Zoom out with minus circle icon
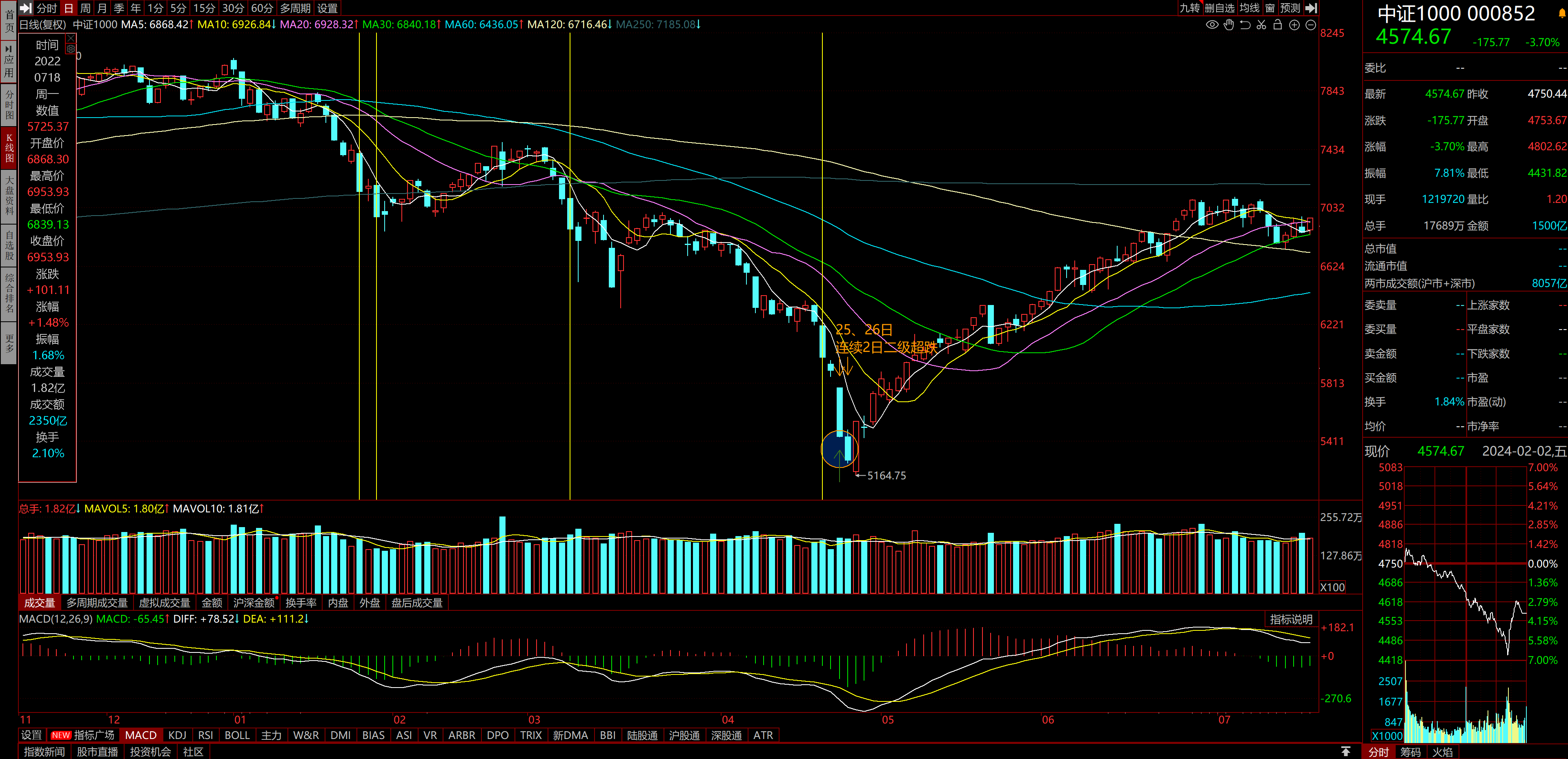This screenshot has height=759, width=1568. pyautogui.click(x=1310, y=25)
